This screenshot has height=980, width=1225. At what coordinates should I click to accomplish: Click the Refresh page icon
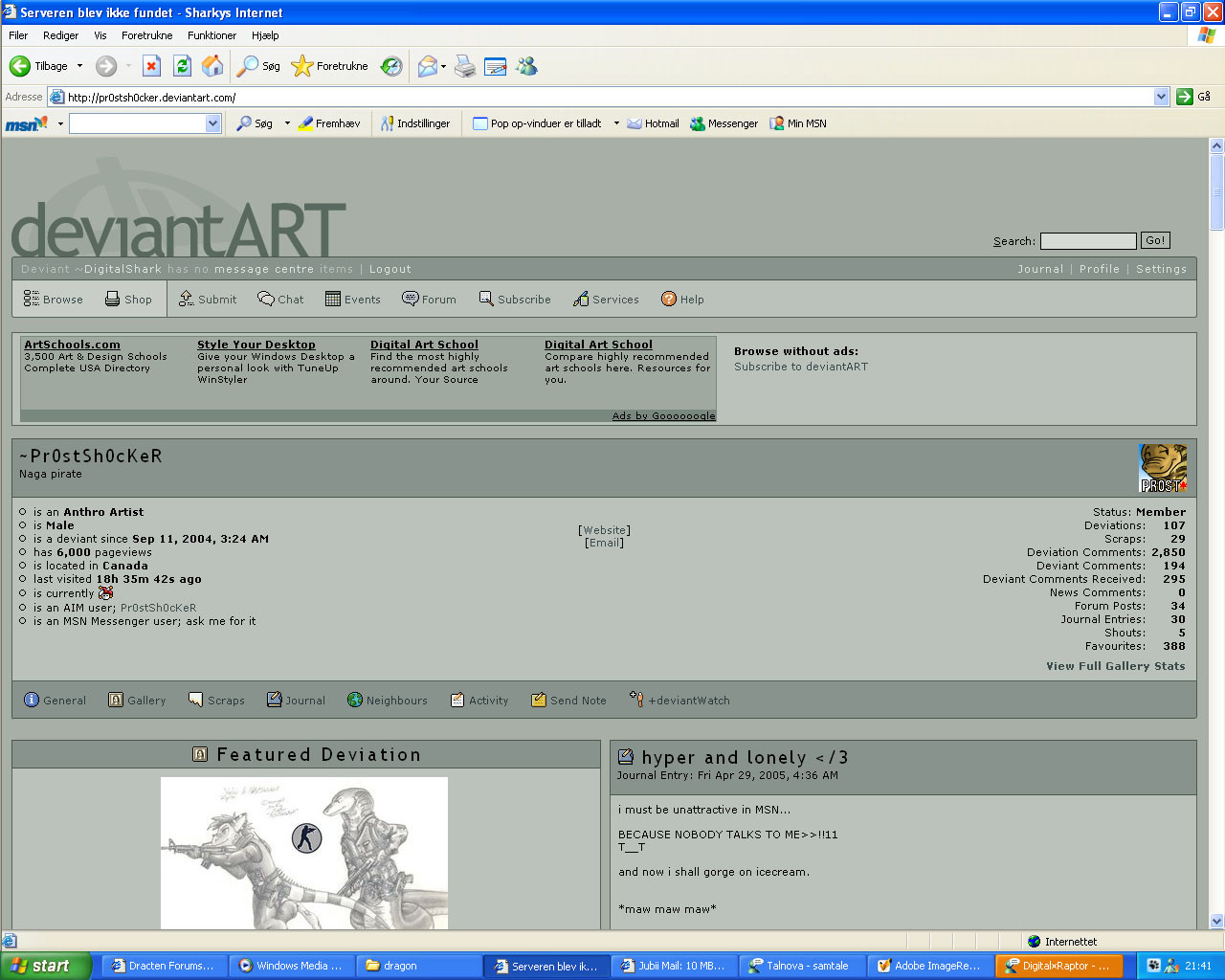pyautogui.click(x=182, y=66)
